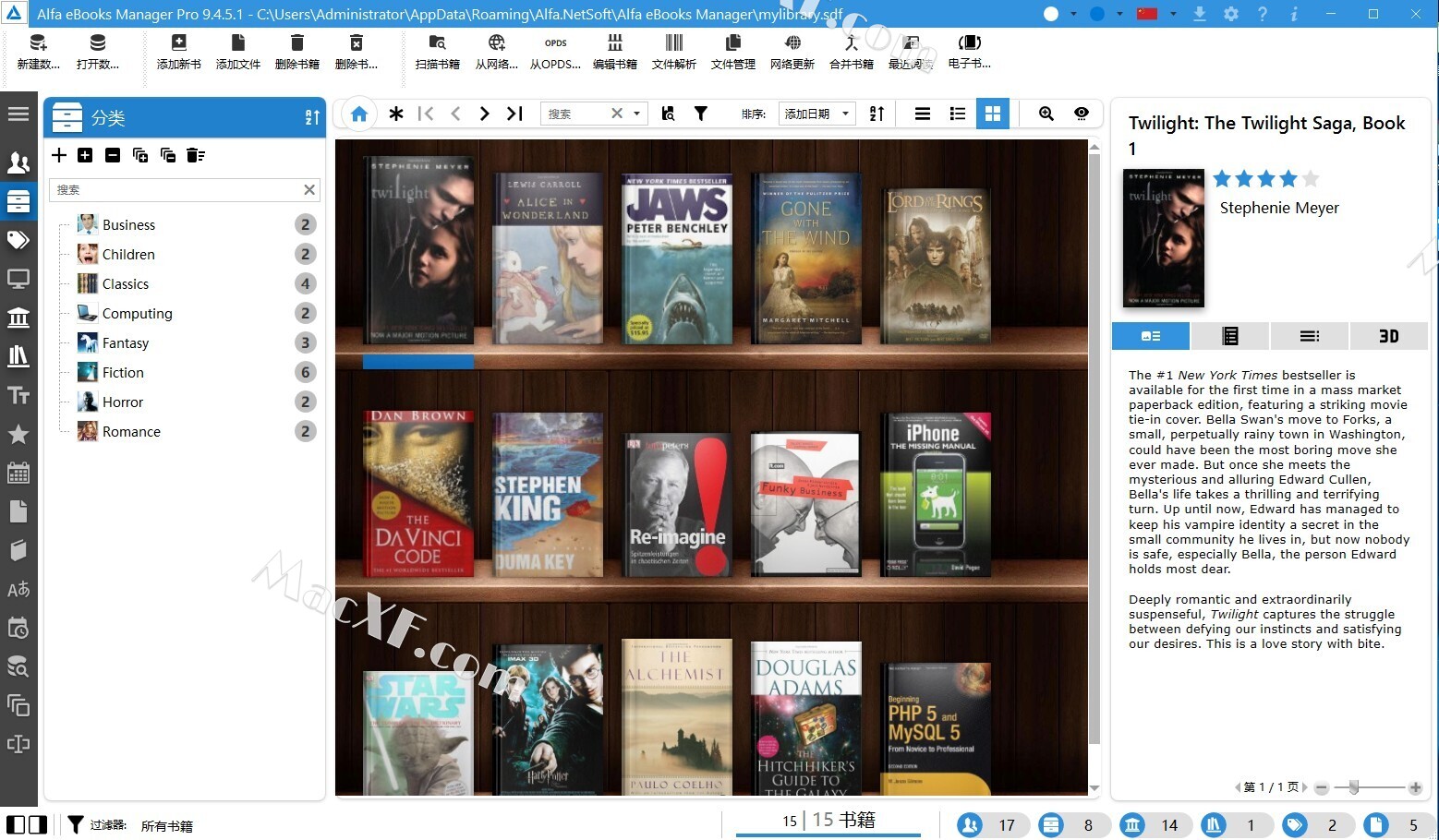Toggle the eye preview icon
1439x840 pixels.
tap(1081, 114)
